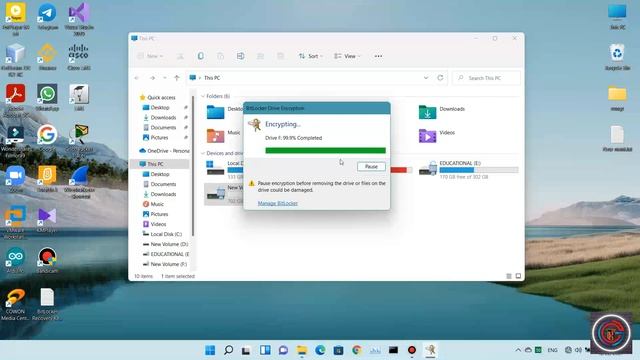Show hidden system tray icons
The image size is (640, 360).
(x=518, y=350)
